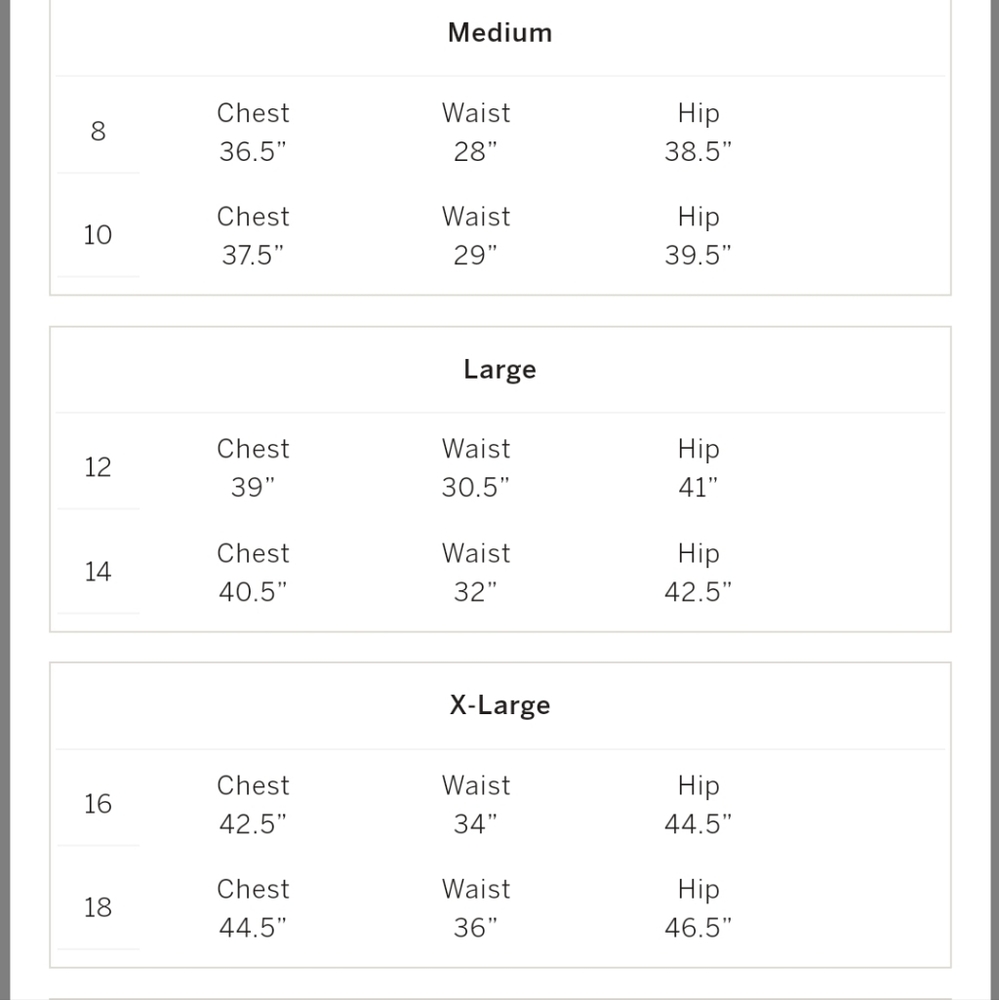999x1000 pixels.
Task: Select the 40.5" chest value for size 14
Action: [x=253, y=592]
